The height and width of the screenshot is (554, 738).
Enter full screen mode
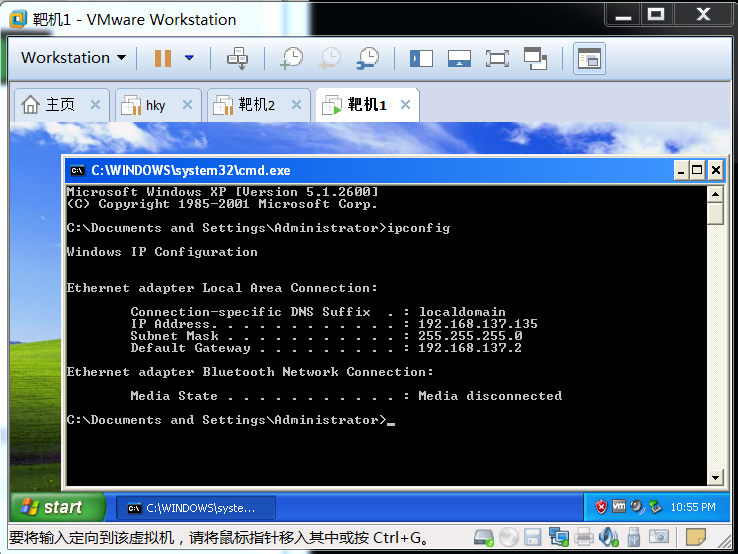(x=497, y=58)
